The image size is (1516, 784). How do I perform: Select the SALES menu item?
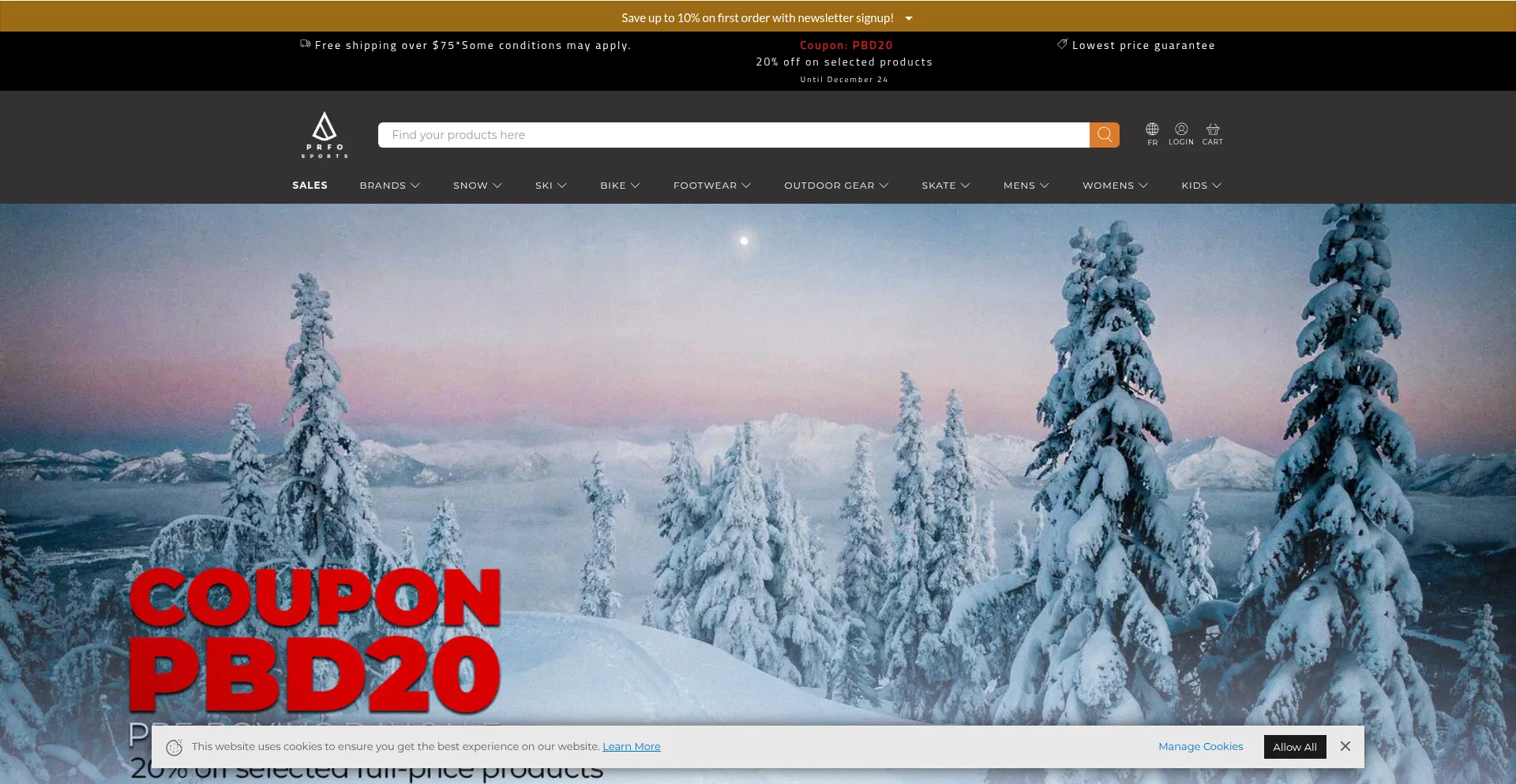click(309, 185)
